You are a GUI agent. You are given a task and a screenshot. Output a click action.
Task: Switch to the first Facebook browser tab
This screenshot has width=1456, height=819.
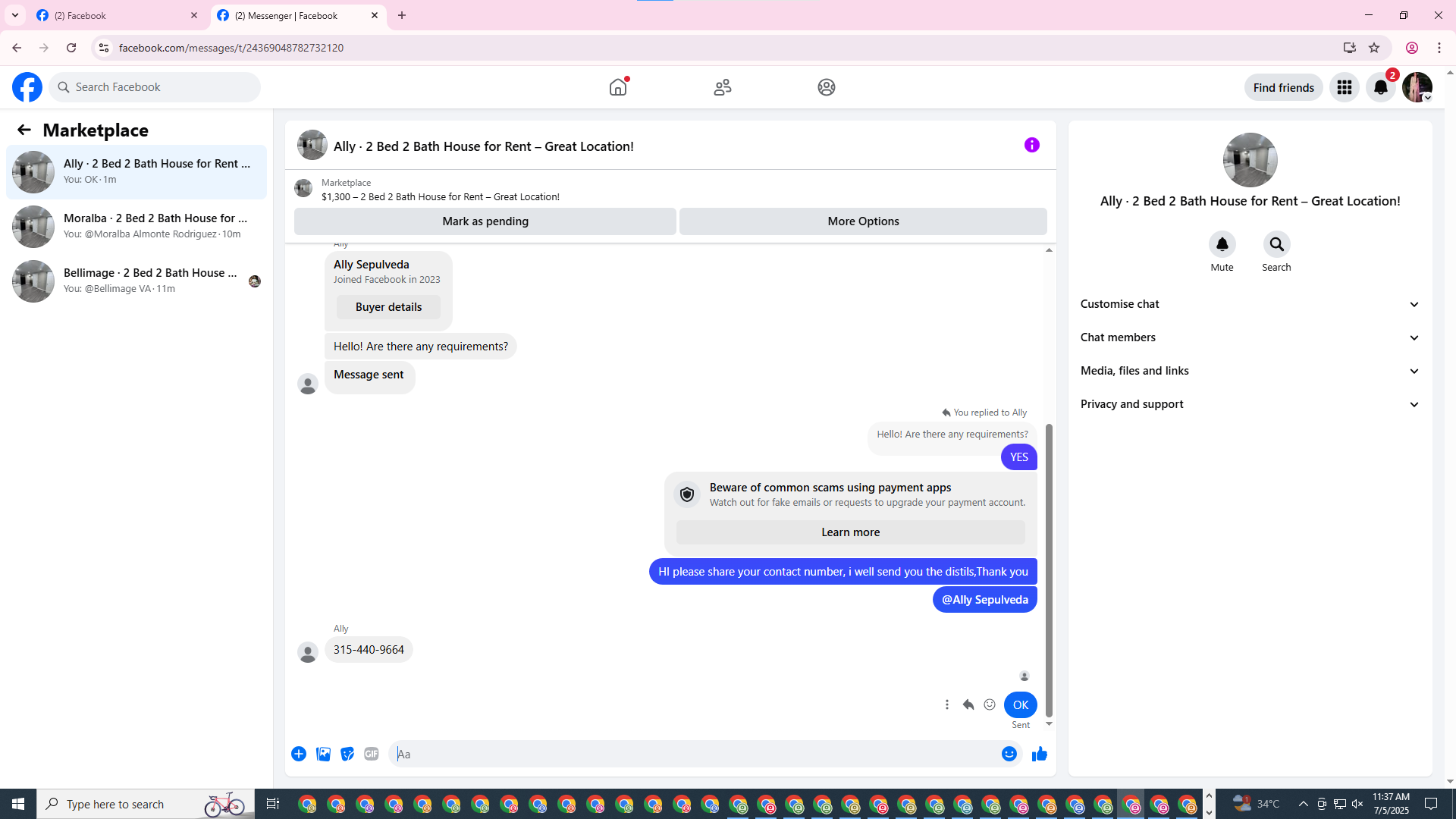[x=114, y=15]
